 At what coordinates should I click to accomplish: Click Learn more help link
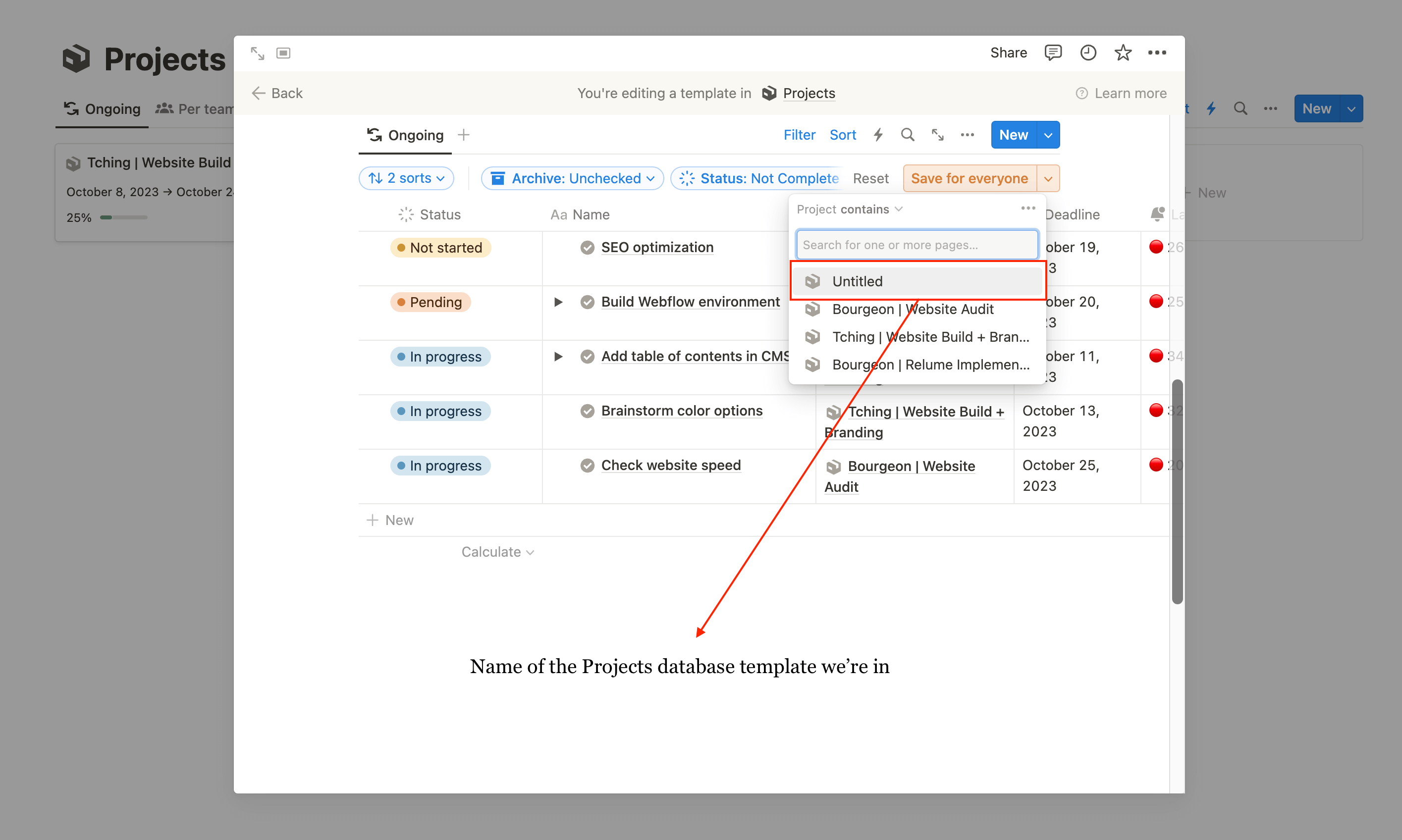pyautogui.click(x=1120, y=92)
